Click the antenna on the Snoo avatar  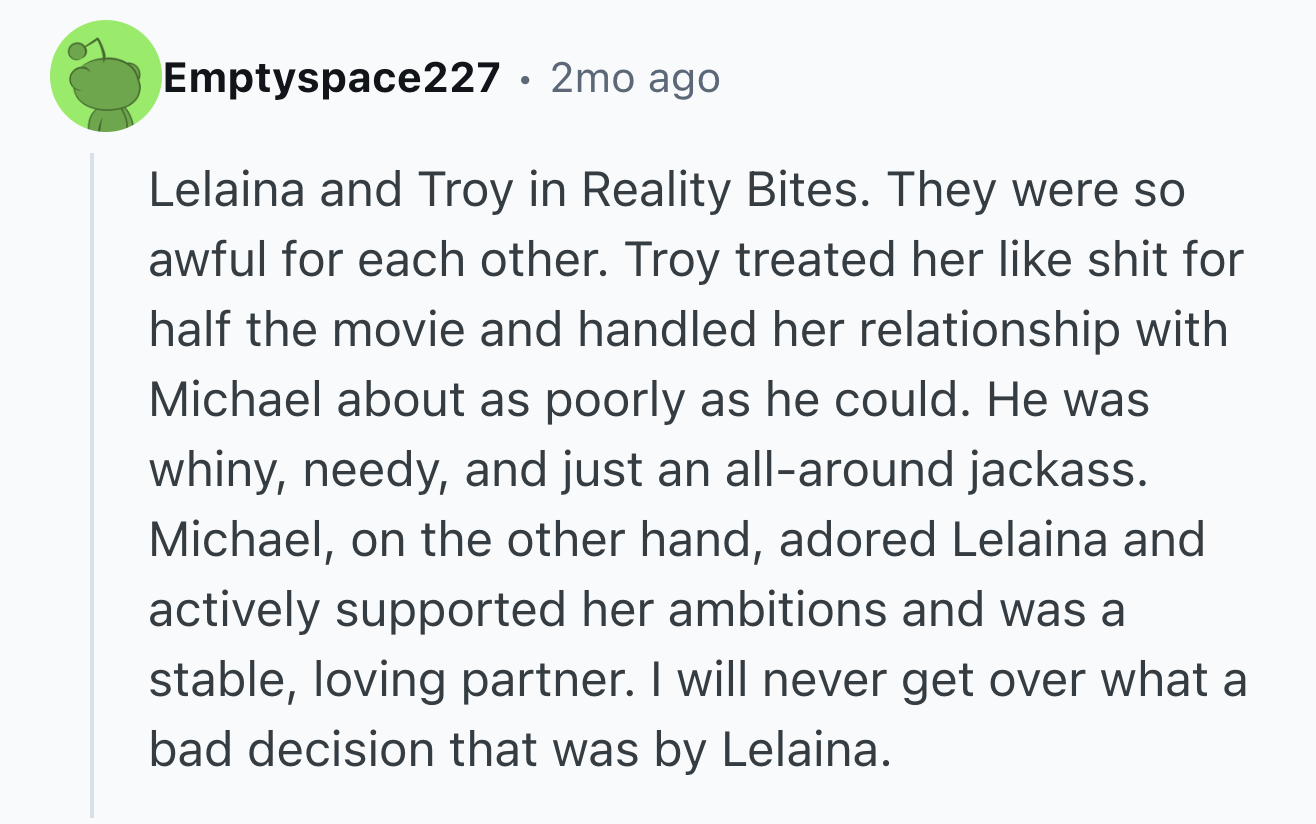click(x=83, y=50)
